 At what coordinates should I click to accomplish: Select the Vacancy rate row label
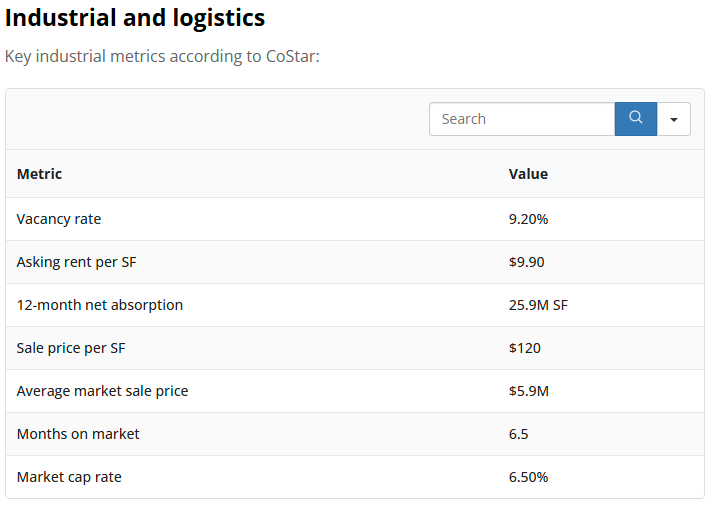59,219
